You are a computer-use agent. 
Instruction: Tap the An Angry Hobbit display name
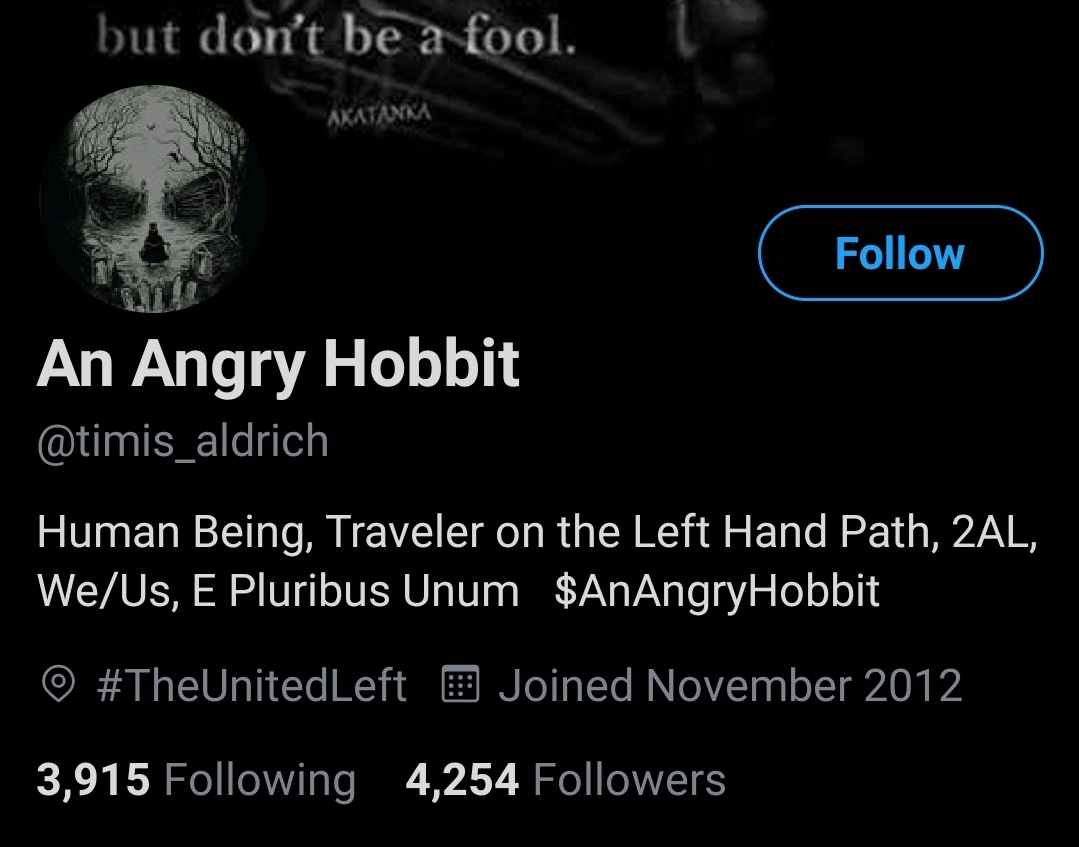pos(278,365)
